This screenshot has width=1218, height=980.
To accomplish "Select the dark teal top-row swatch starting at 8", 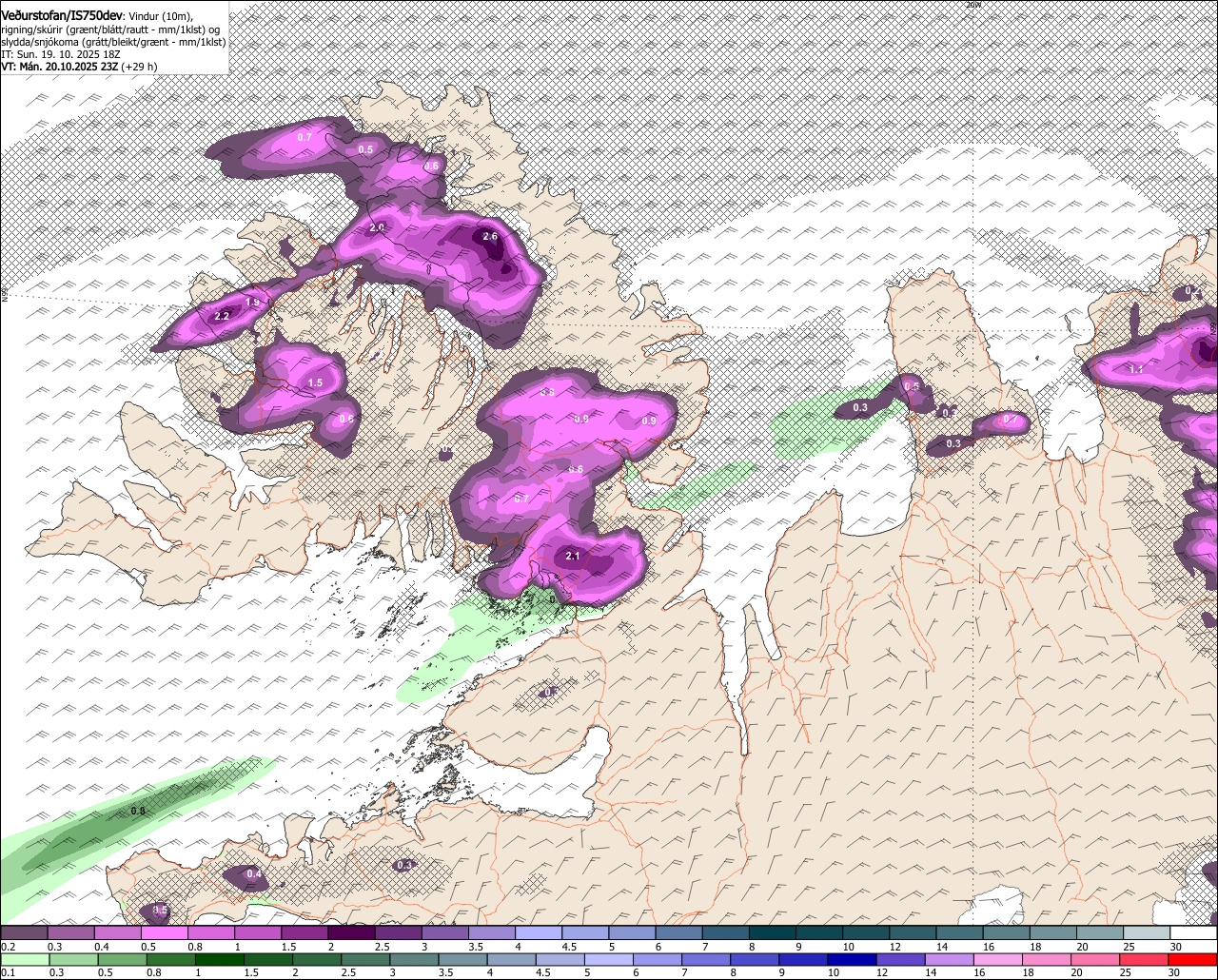I will coord(774,933).
